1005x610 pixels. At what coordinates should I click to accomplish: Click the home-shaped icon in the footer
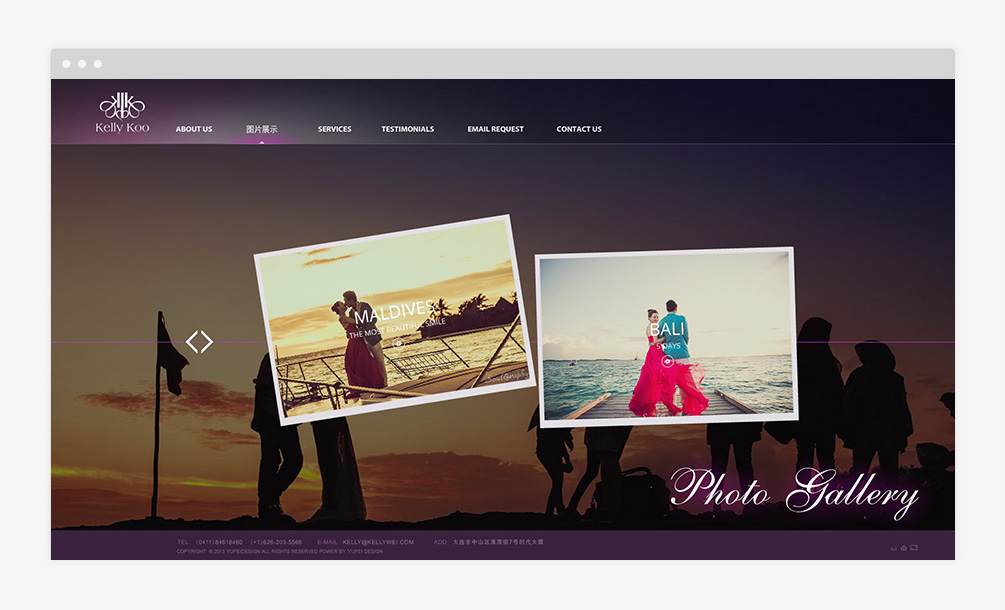coord(903,548)
